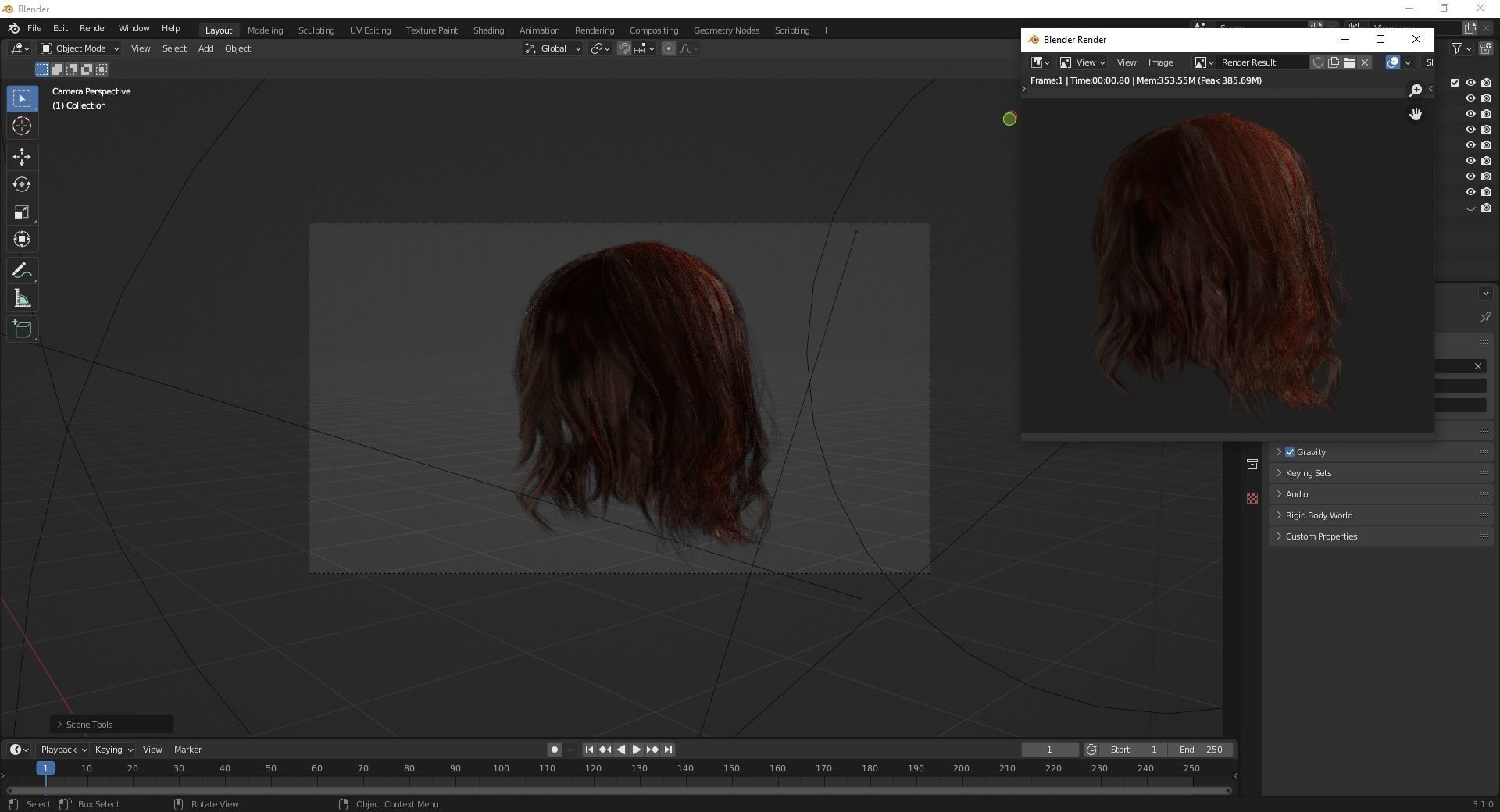Open the pivot point dropdown
Viewport: 1500px width, 812px height.
click(x=600, y=48)
